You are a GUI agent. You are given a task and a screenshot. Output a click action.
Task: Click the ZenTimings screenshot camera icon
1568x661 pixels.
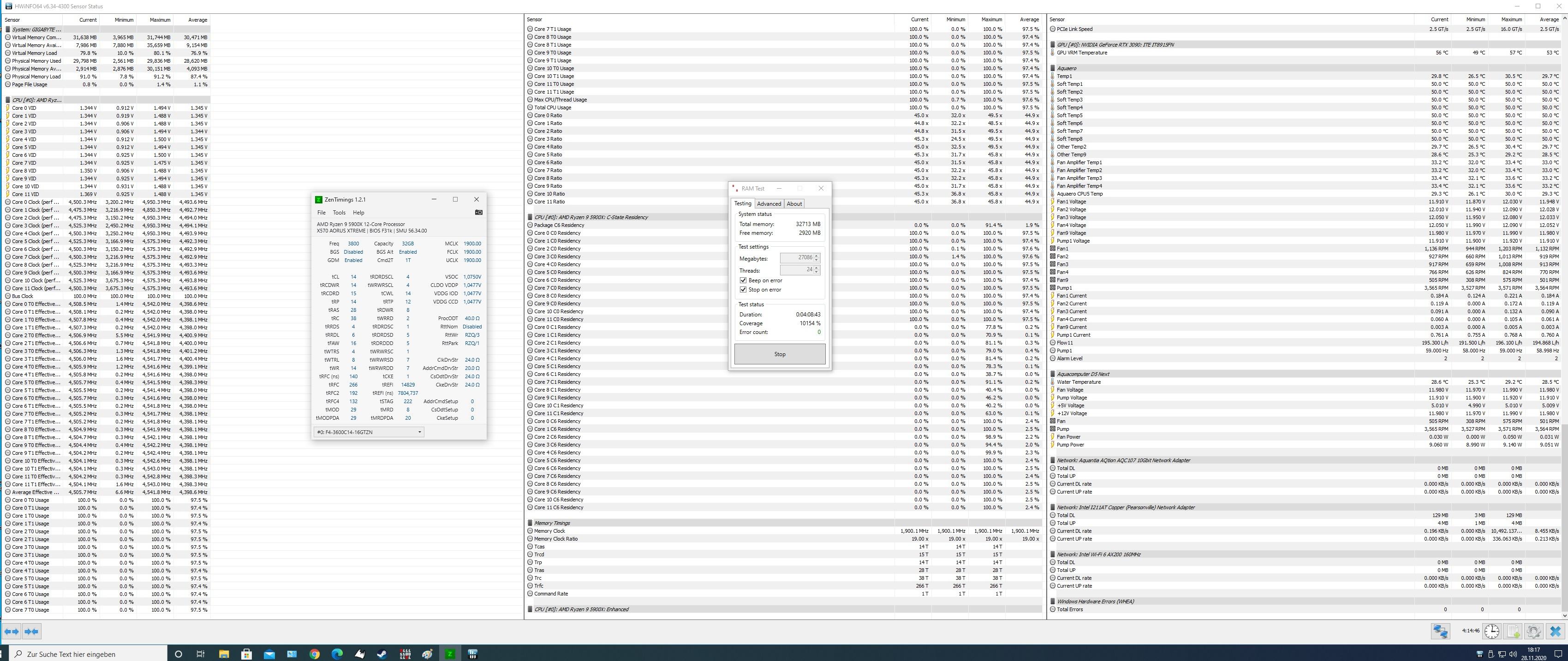[x=478, y=213]
